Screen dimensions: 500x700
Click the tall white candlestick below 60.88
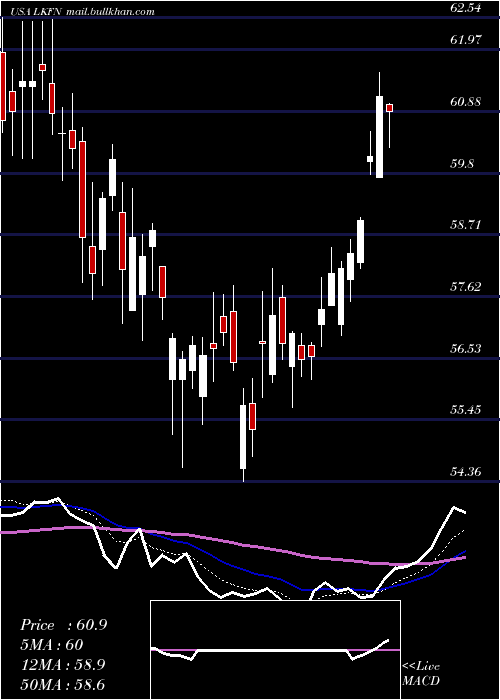(379, 137)
